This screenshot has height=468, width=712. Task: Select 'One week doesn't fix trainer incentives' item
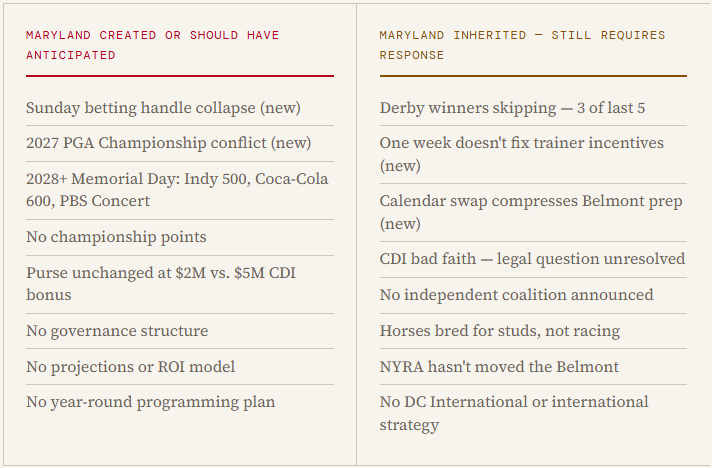coord(533,154)
